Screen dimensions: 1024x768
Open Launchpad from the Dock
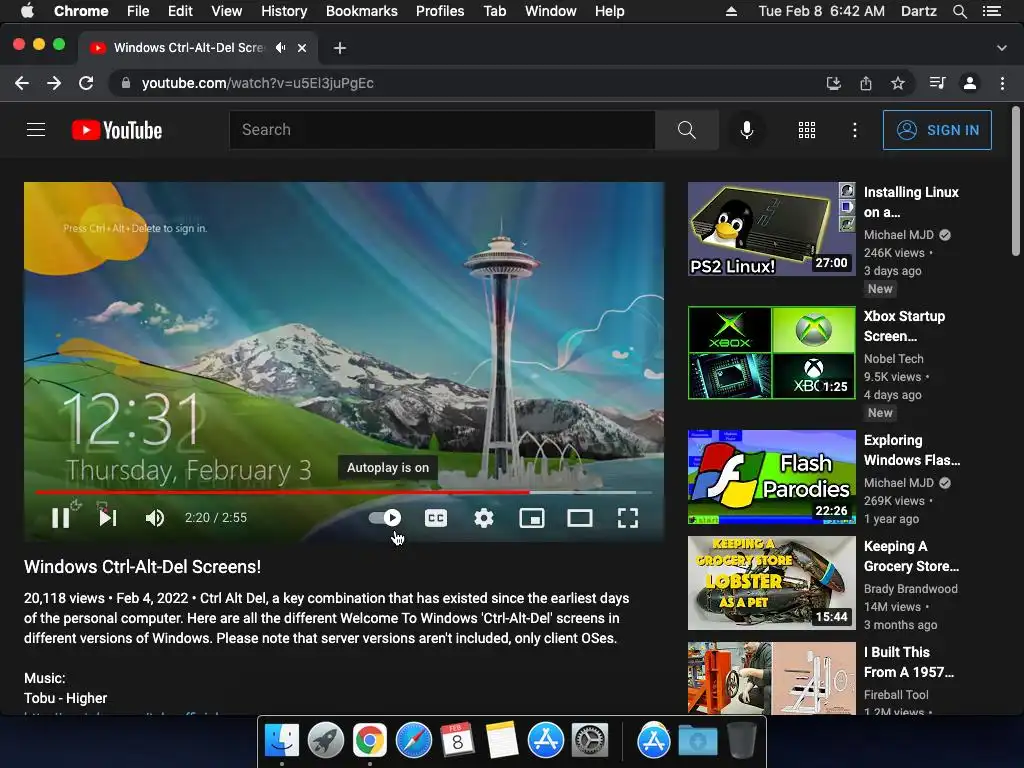coord(325,741)
